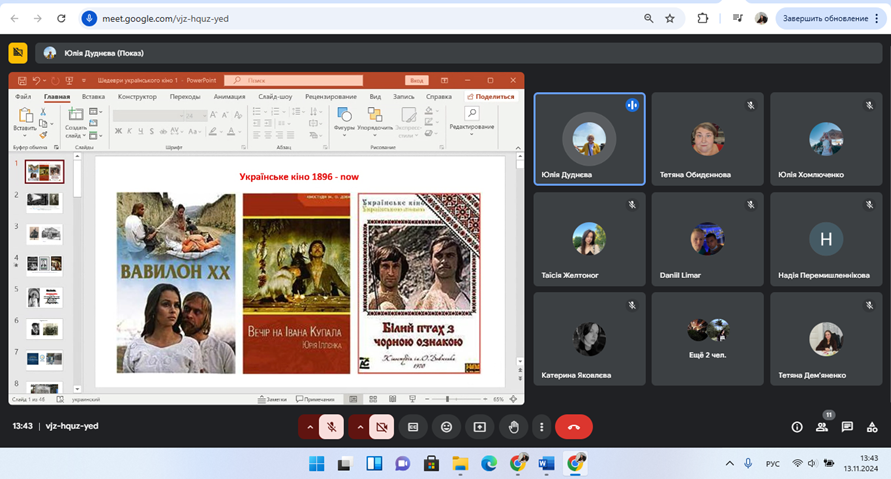Click Примечания comments in status bar
The height and width of the screenshot is (479, 891).
coord(315,399)
